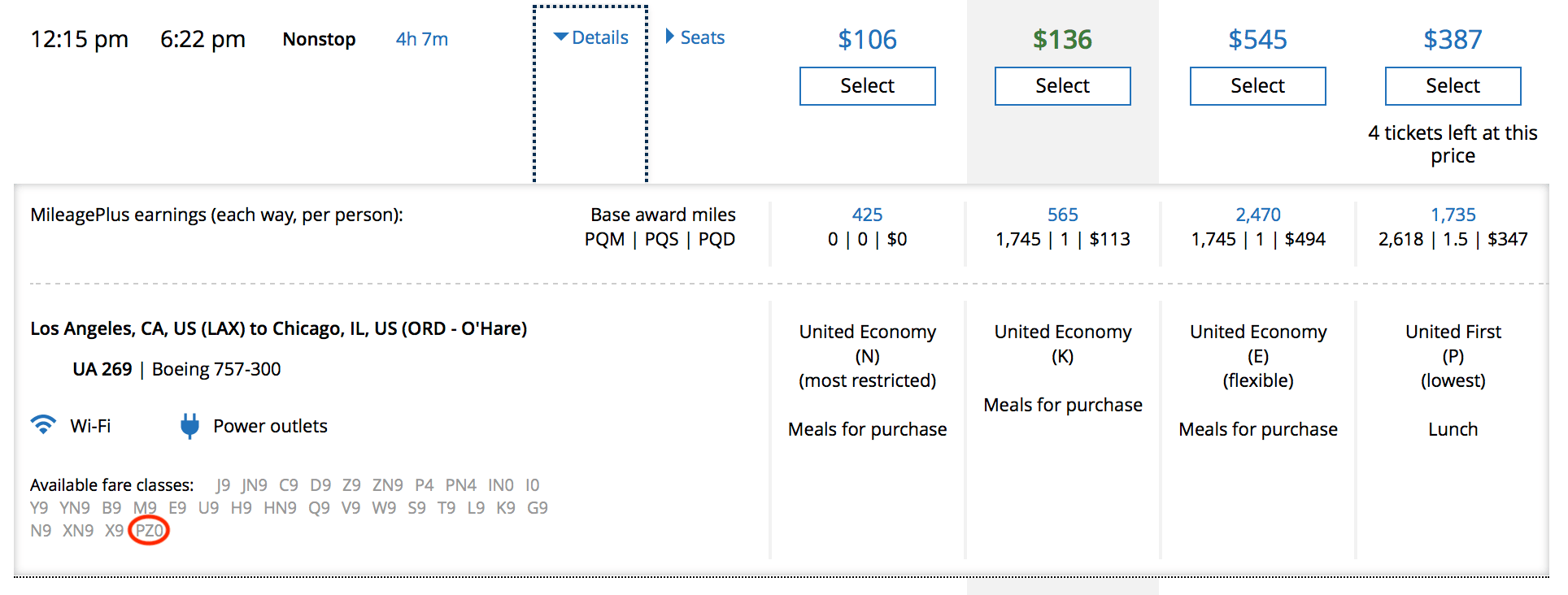Click the Nonstop label
The width and height of the screenshot is (1568, 595).
click(x=319, y=39)
